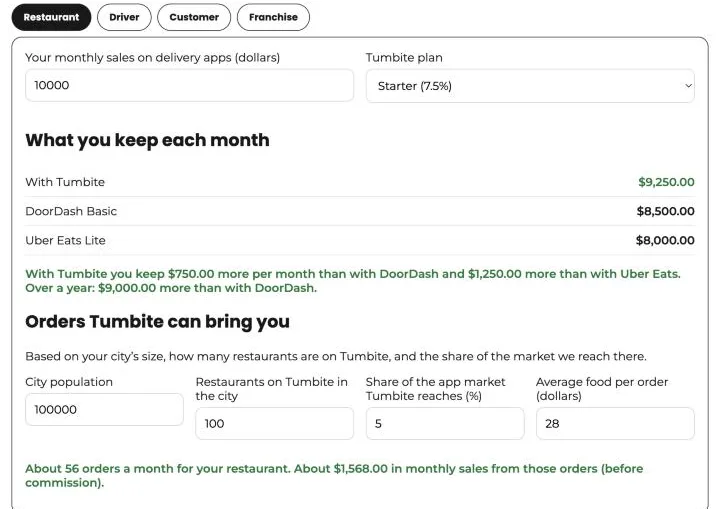720x509 pixels.
Task: Click the Share of the app market label
Action: coord(435,389)
